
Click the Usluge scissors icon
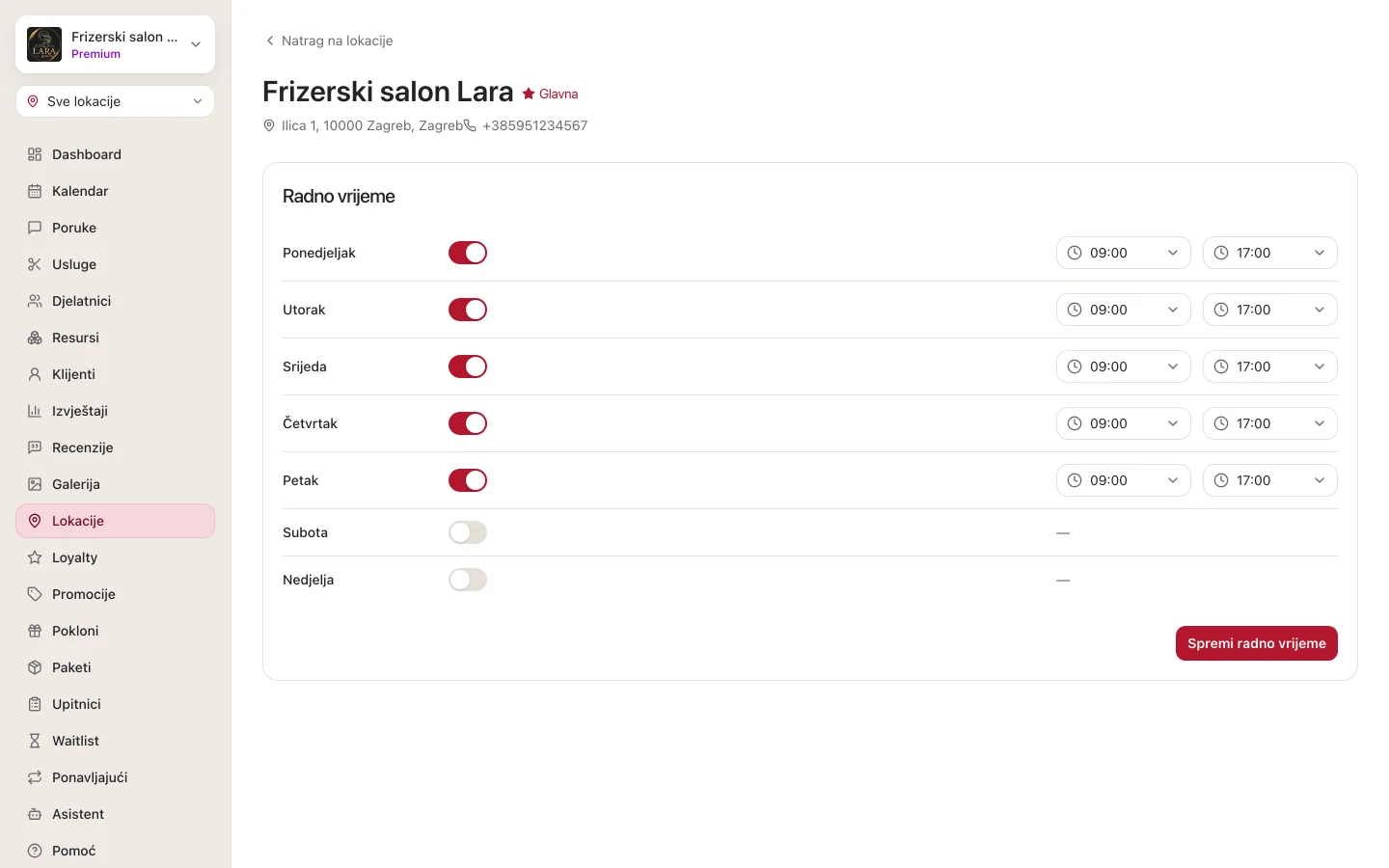pos(35,264)
